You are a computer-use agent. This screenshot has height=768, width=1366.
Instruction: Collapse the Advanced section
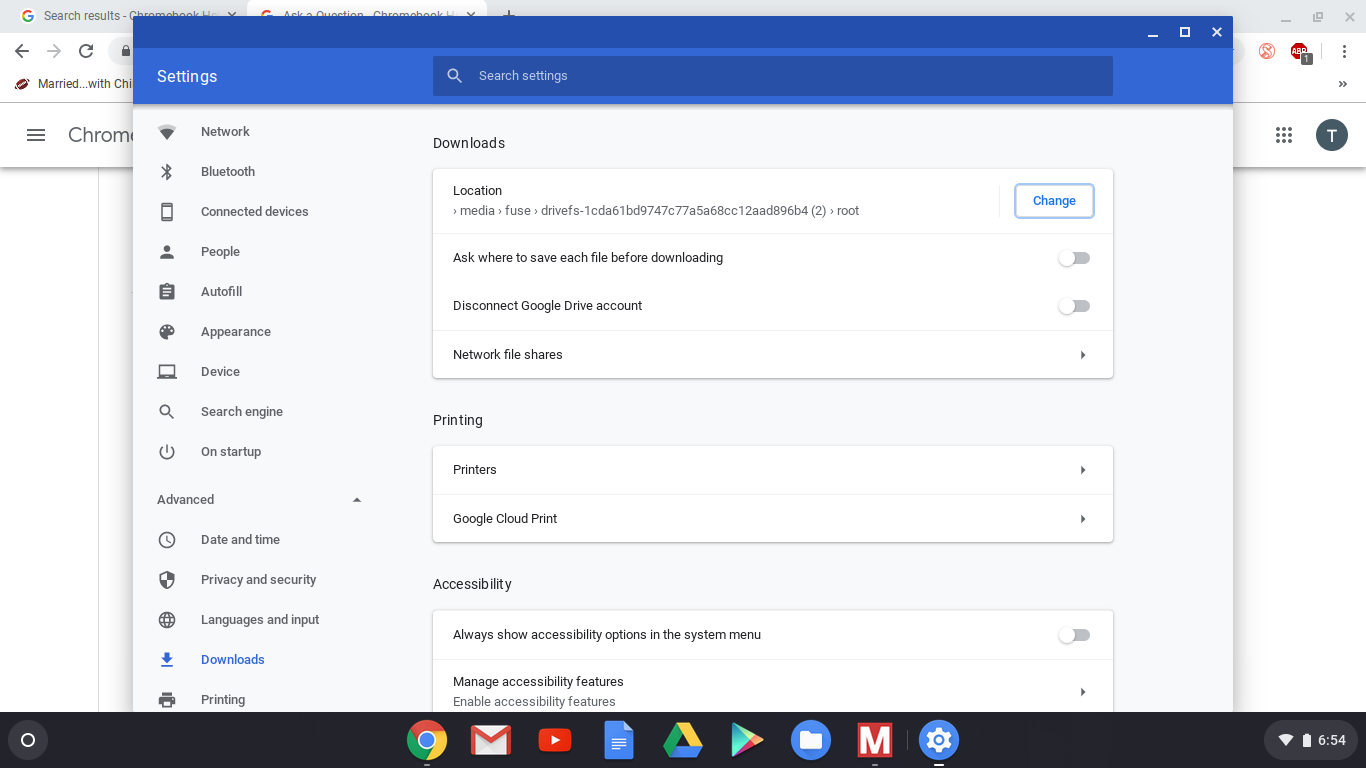click(357, 500)
